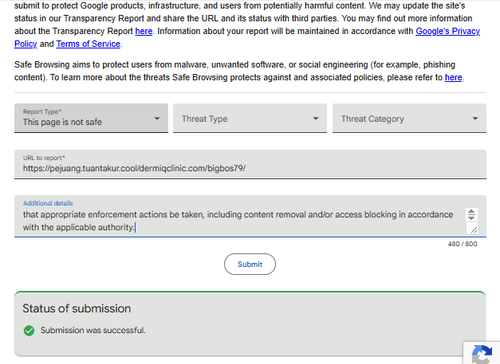
Task: Click the green success checkmark icon
Action: tap(29, 330)
